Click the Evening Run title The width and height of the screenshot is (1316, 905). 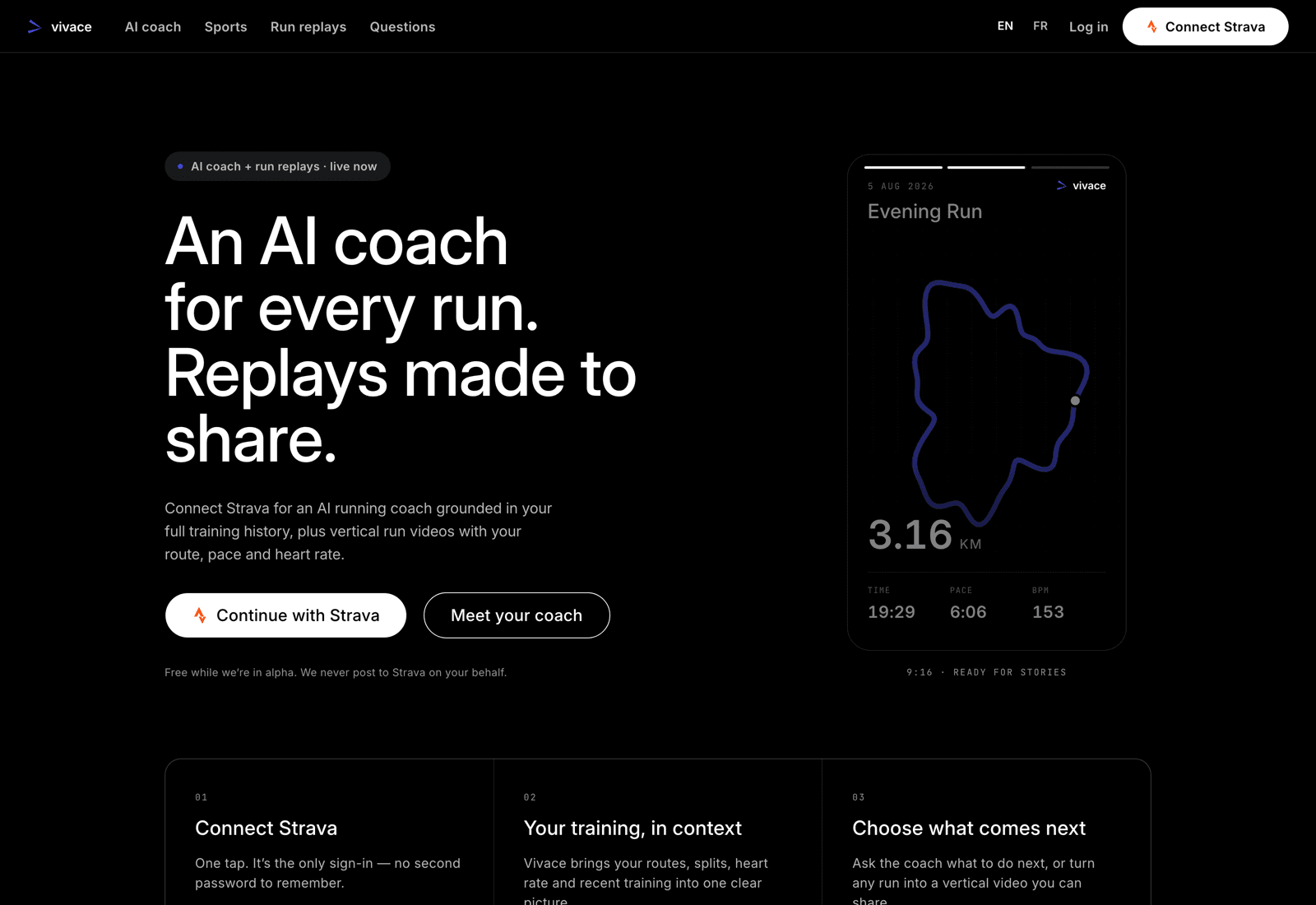point(924,211)
